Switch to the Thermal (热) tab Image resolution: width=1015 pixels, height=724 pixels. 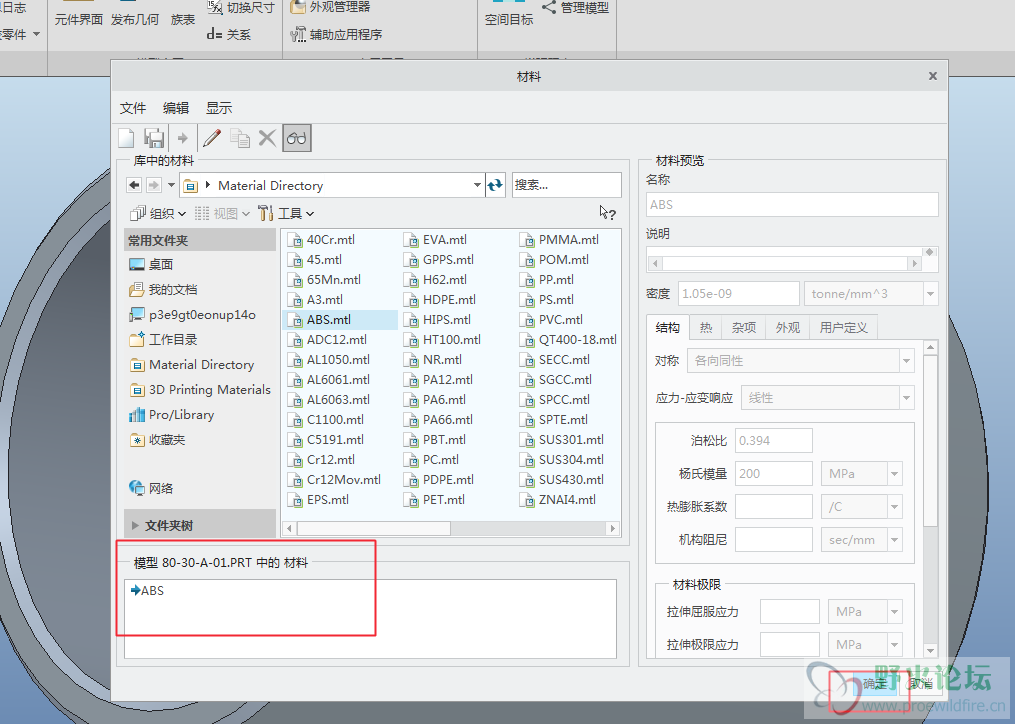[706, 328]
